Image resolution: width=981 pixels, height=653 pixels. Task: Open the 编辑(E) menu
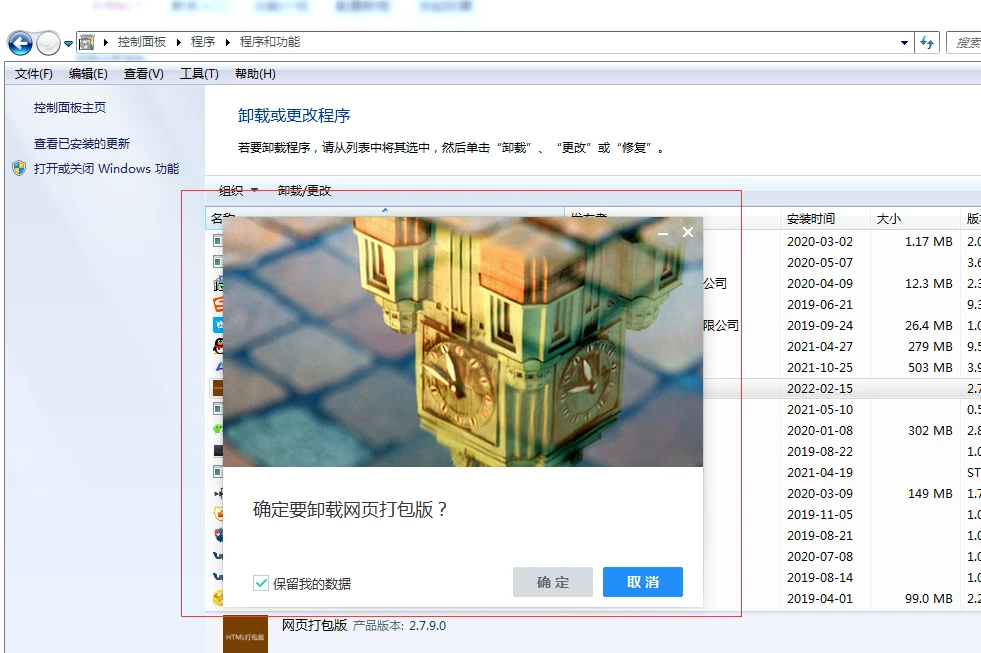88,74
